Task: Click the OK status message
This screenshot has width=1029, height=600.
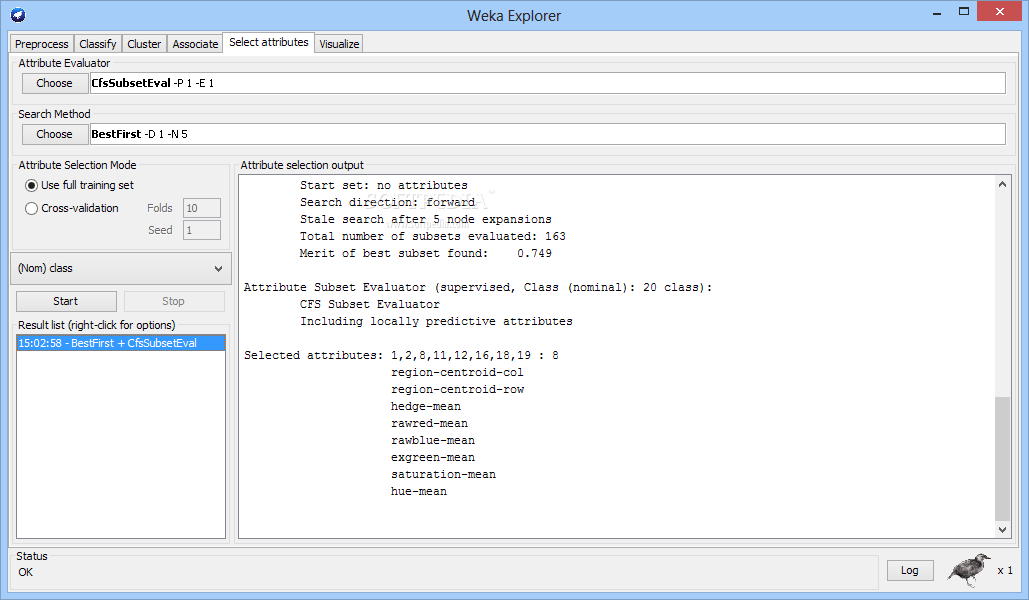Action: [x=26, y=572]
